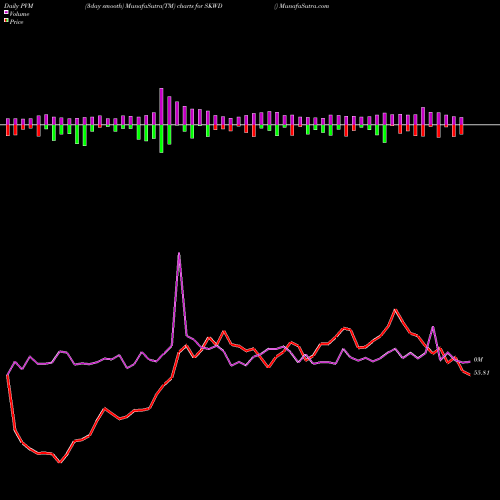Click the red-green Price legend swatch
500x500 pixels.
coord(6,21)
